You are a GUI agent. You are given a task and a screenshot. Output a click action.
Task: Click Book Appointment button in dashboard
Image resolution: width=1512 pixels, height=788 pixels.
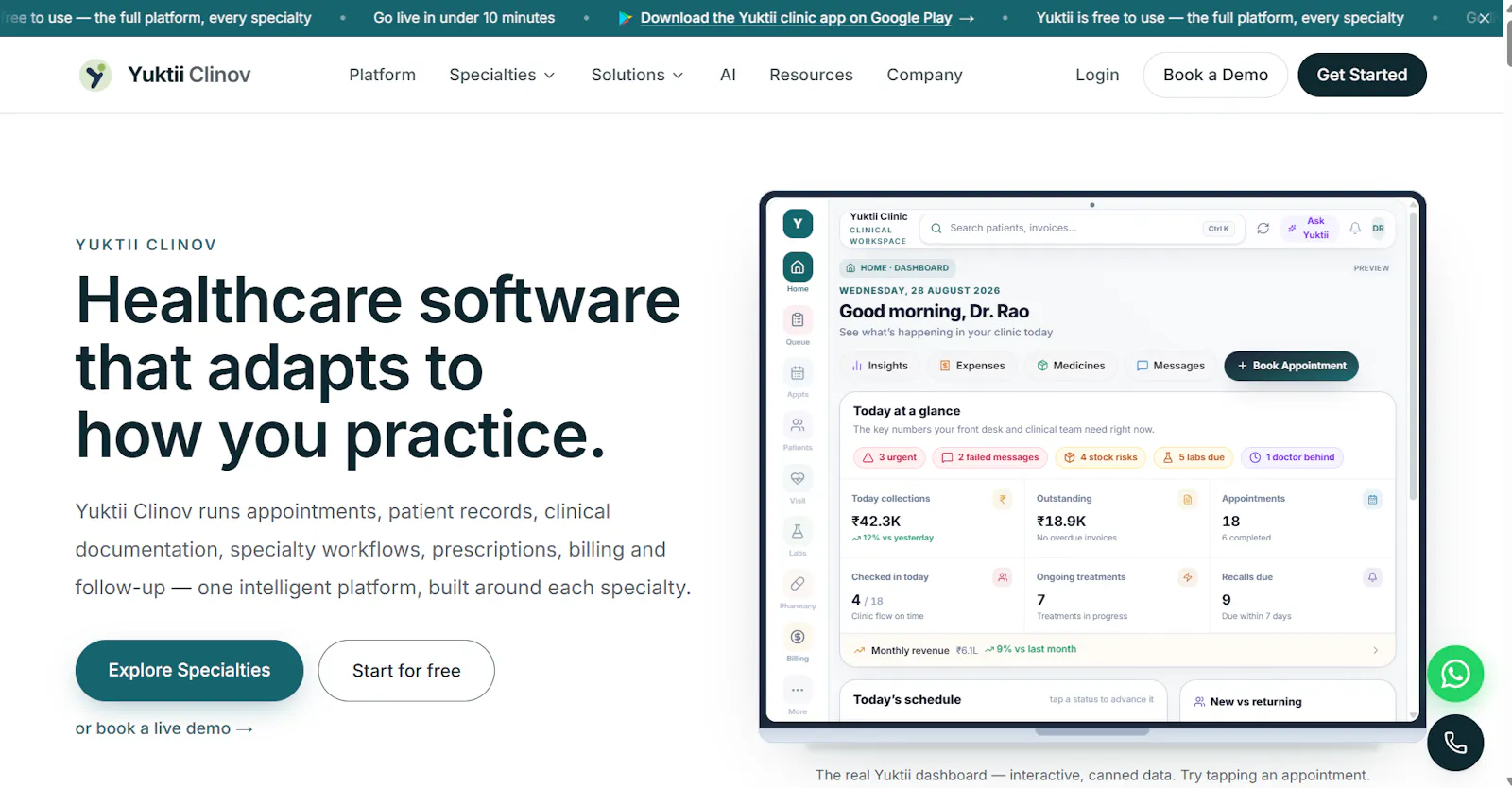(1291, 366)
